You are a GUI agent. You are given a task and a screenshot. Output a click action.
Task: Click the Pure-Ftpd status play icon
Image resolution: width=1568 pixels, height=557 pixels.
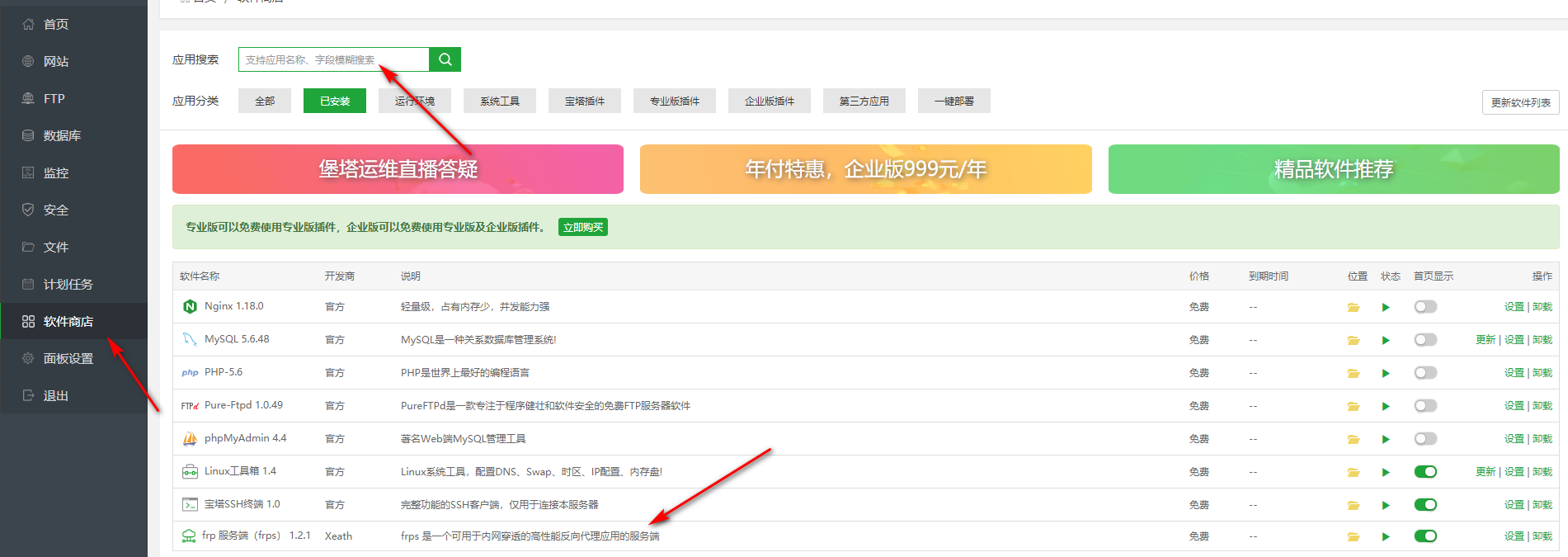point(1386,406)
